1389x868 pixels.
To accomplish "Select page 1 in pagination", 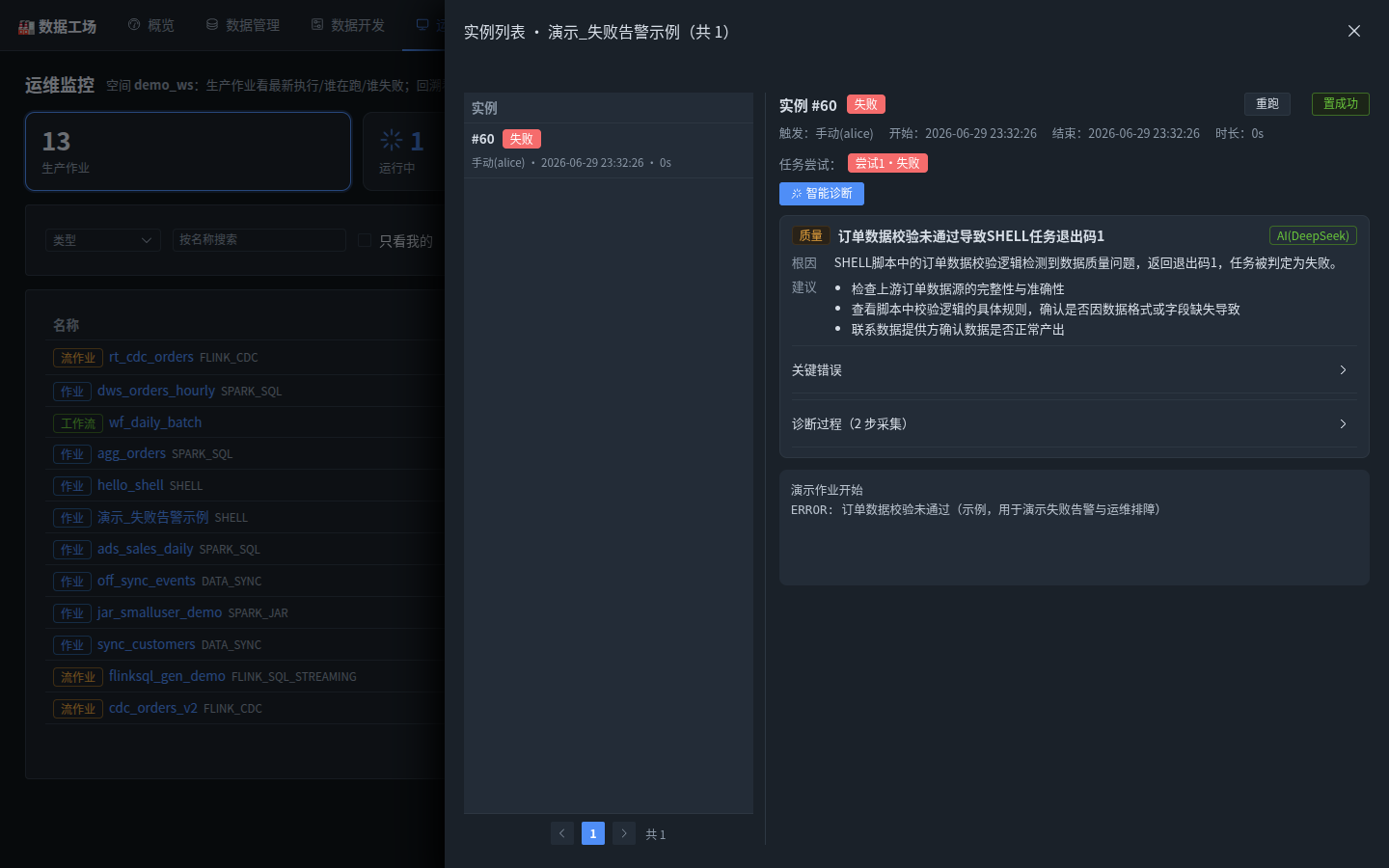I will click(x=593, y=833).
